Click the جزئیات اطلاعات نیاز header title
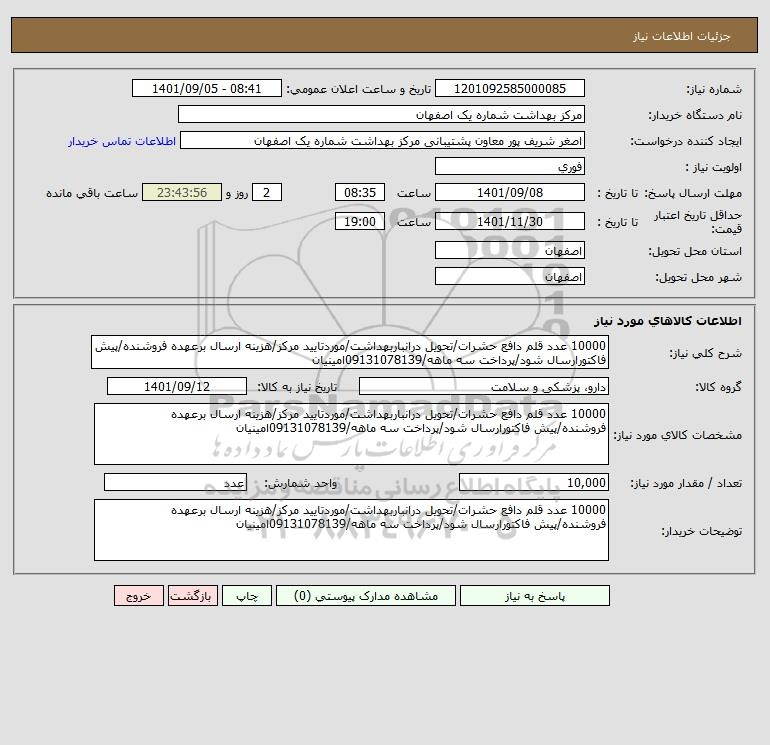Screen dimensions: 770x745 [682, 36]
